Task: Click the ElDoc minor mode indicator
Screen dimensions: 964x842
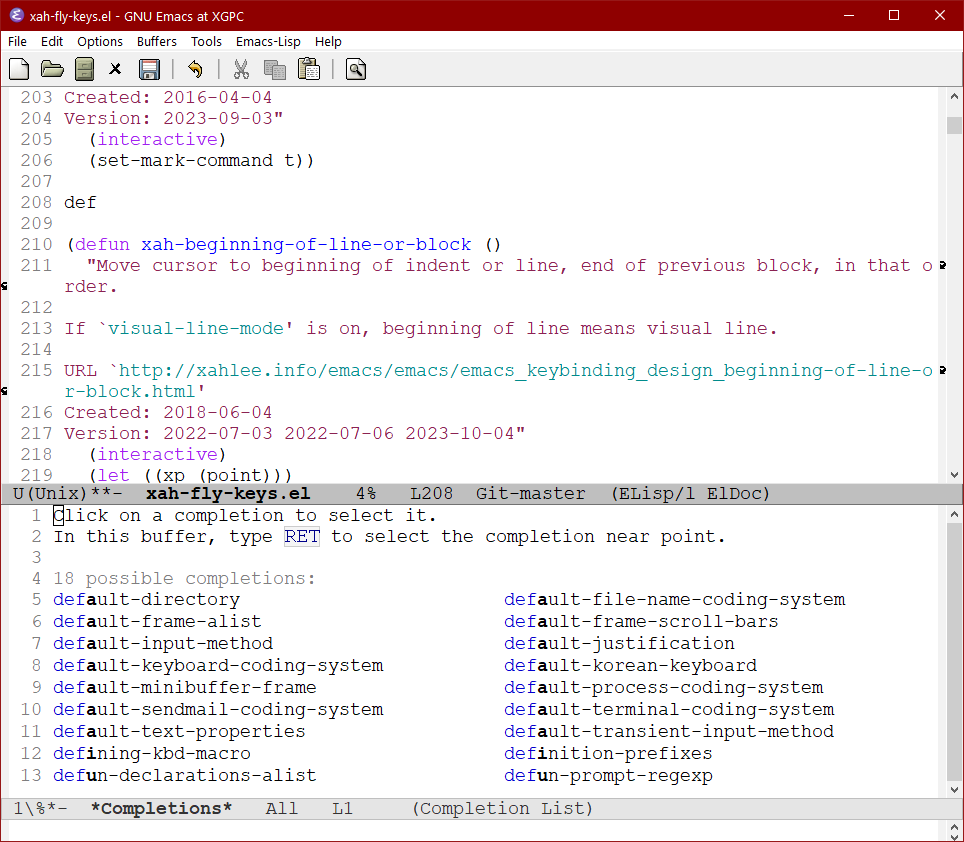Action: click(736, 493)
